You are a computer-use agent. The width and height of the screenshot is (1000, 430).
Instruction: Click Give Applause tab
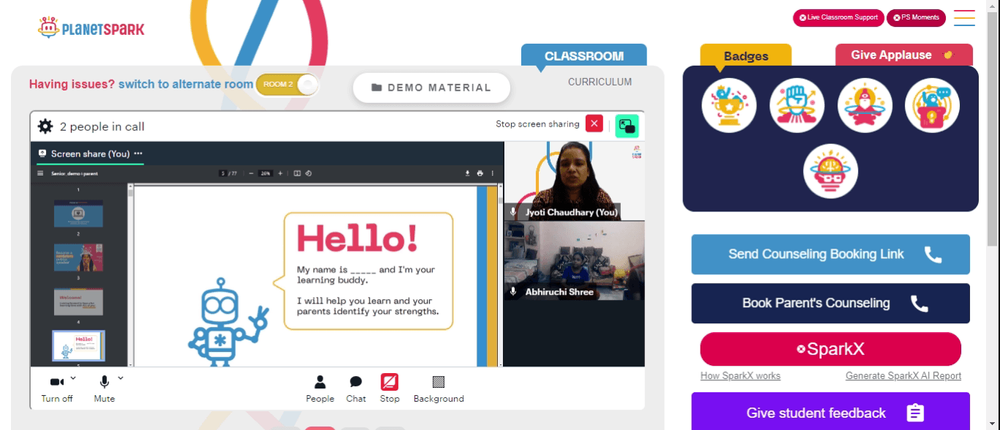pyautogui.click(x=904, y=55)
